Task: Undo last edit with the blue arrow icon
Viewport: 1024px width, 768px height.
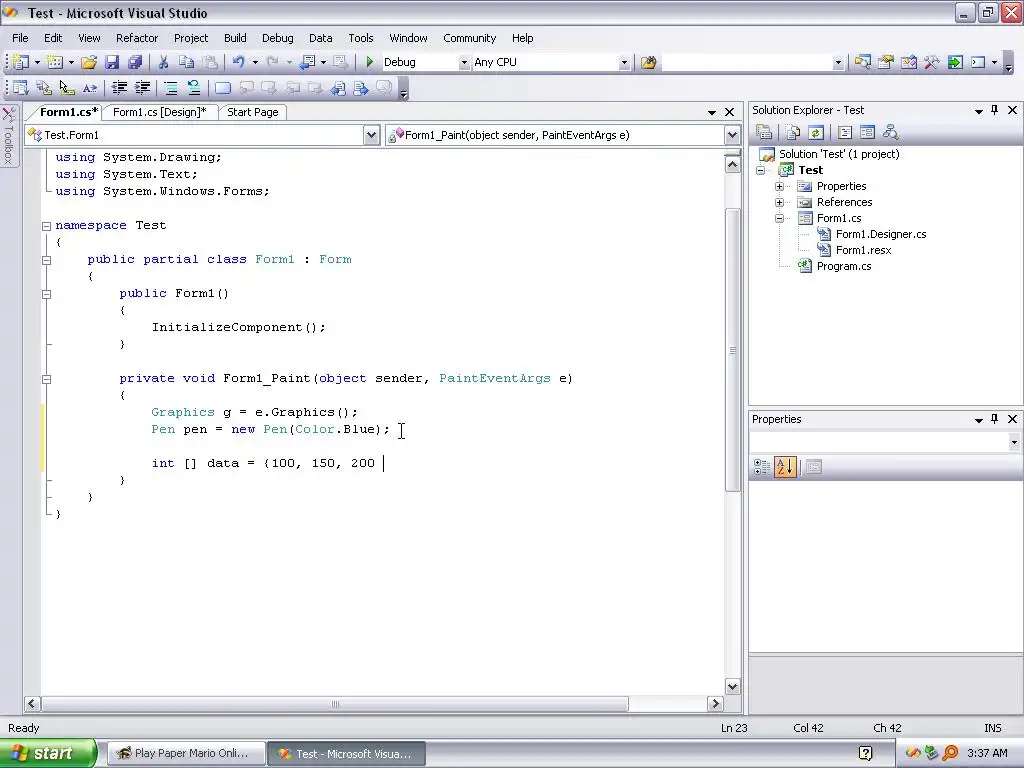Action: tap(239, 62)
